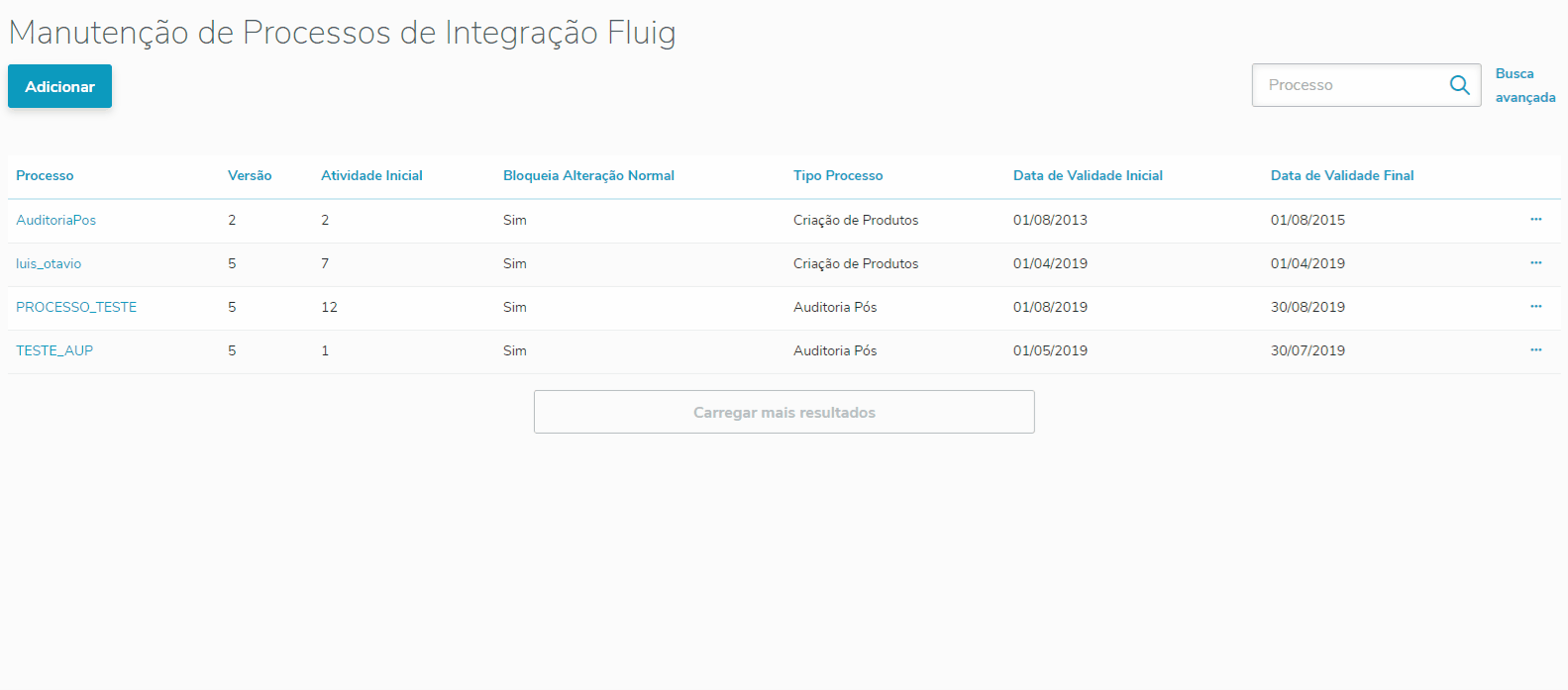Click the search magnifier icon

click(1459, 85)
